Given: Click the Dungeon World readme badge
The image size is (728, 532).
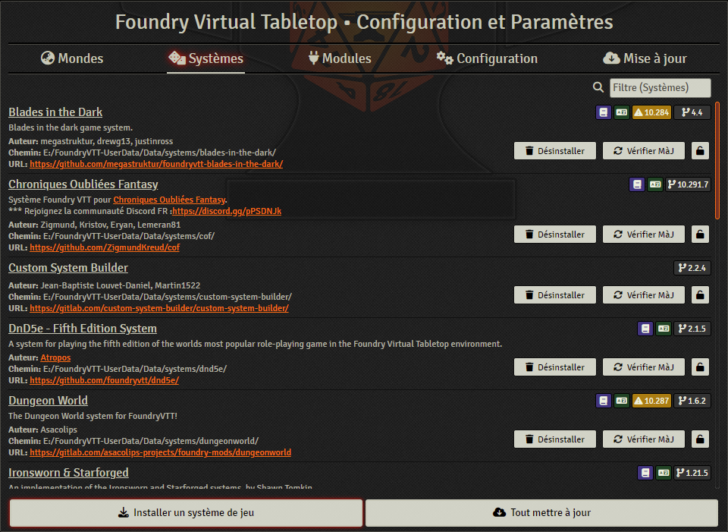Looking at the screenshot, I should 603,401.
